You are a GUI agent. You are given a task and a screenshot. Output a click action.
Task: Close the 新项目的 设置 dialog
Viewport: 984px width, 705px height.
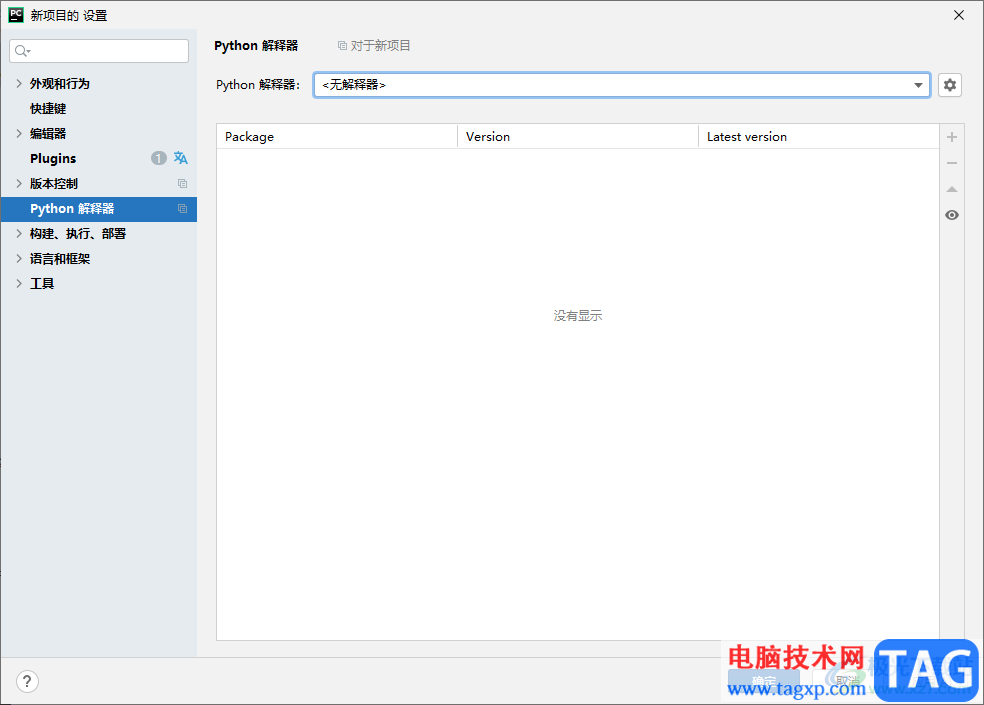959,15
